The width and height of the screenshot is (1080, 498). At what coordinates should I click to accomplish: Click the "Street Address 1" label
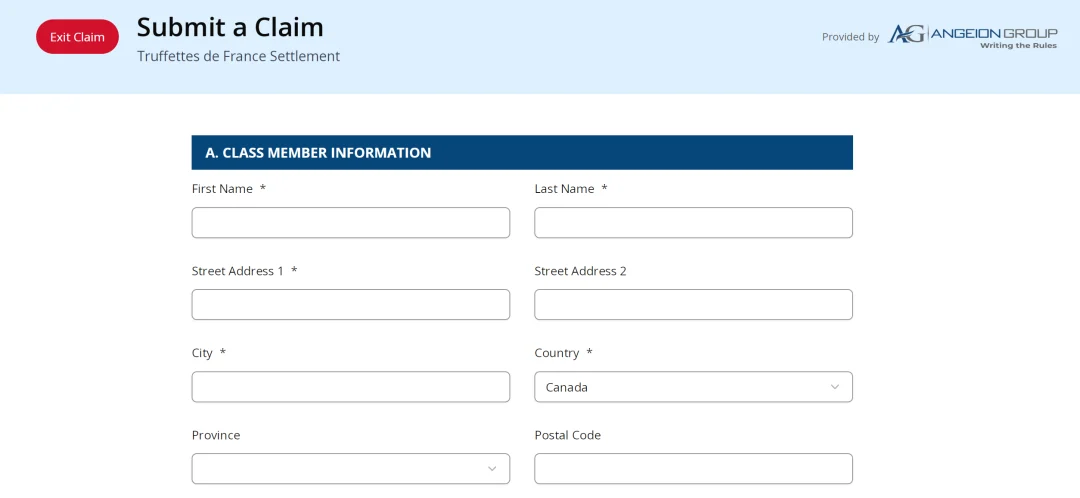pyautogui.click(x=237, y=271)
